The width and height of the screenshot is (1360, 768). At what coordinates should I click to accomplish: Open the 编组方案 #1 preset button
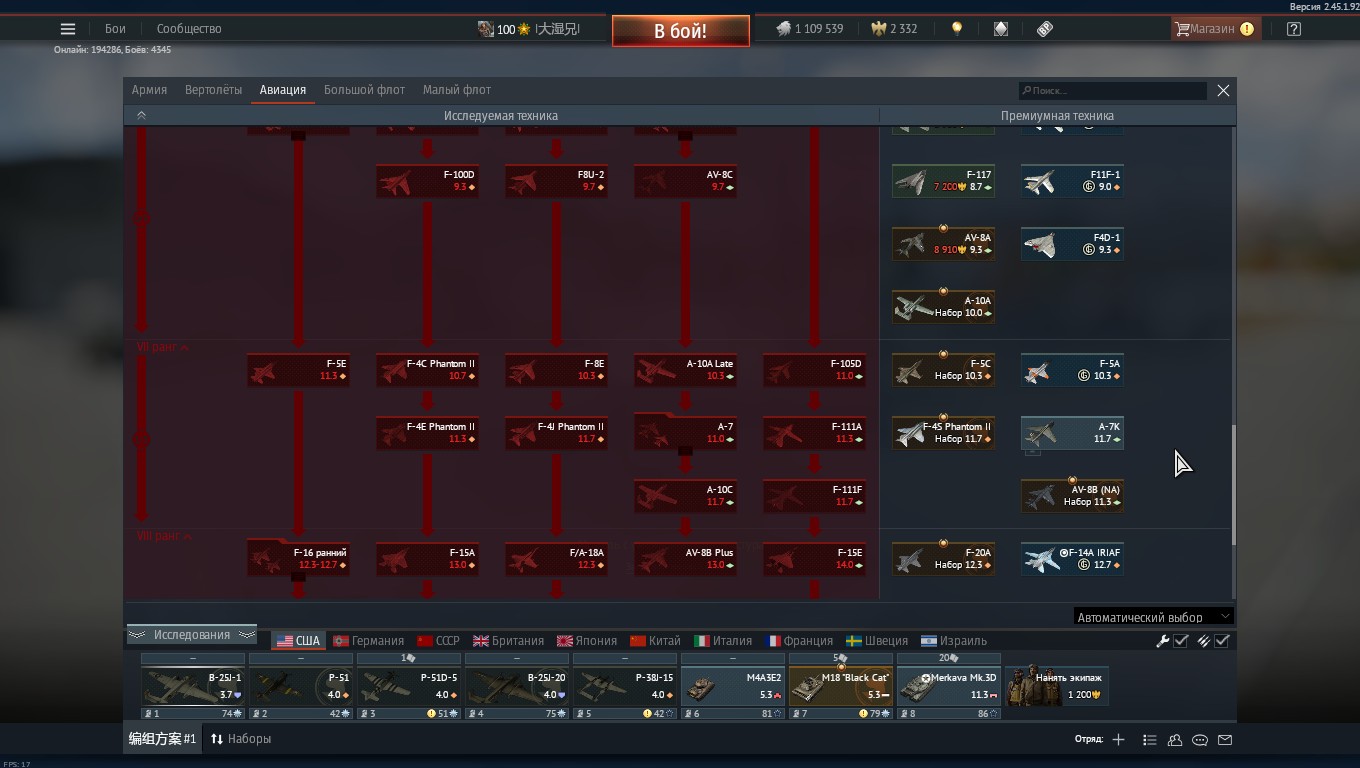click(x=162, y=739)
